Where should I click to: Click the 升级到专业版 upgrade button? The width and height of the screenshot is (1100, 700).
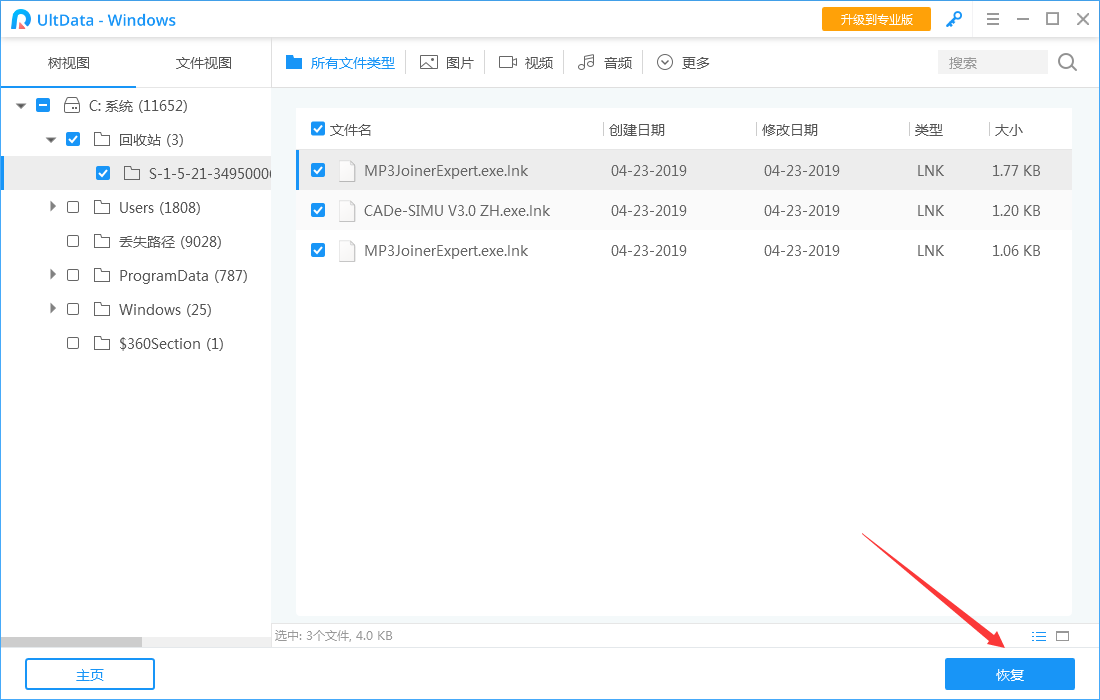click(876, 20)
